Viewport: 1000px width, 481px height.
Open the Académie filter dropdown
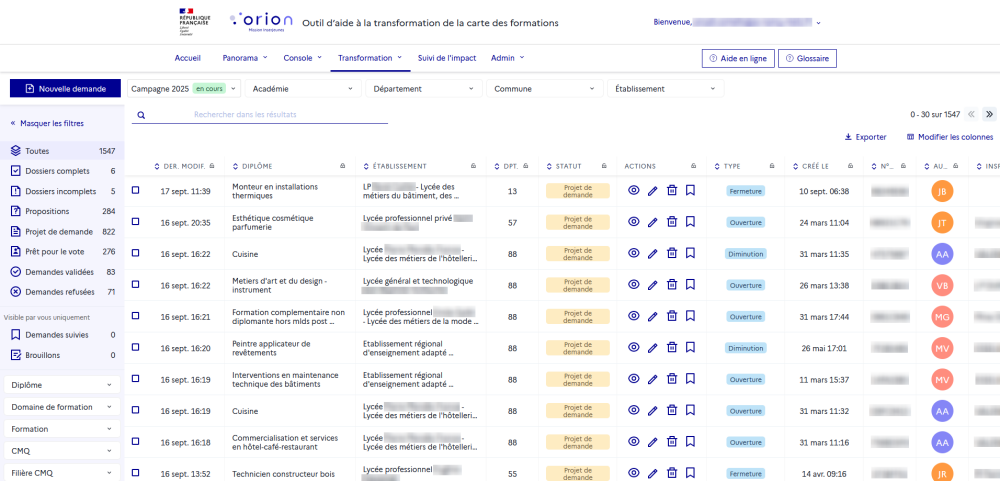pos(303,89)
